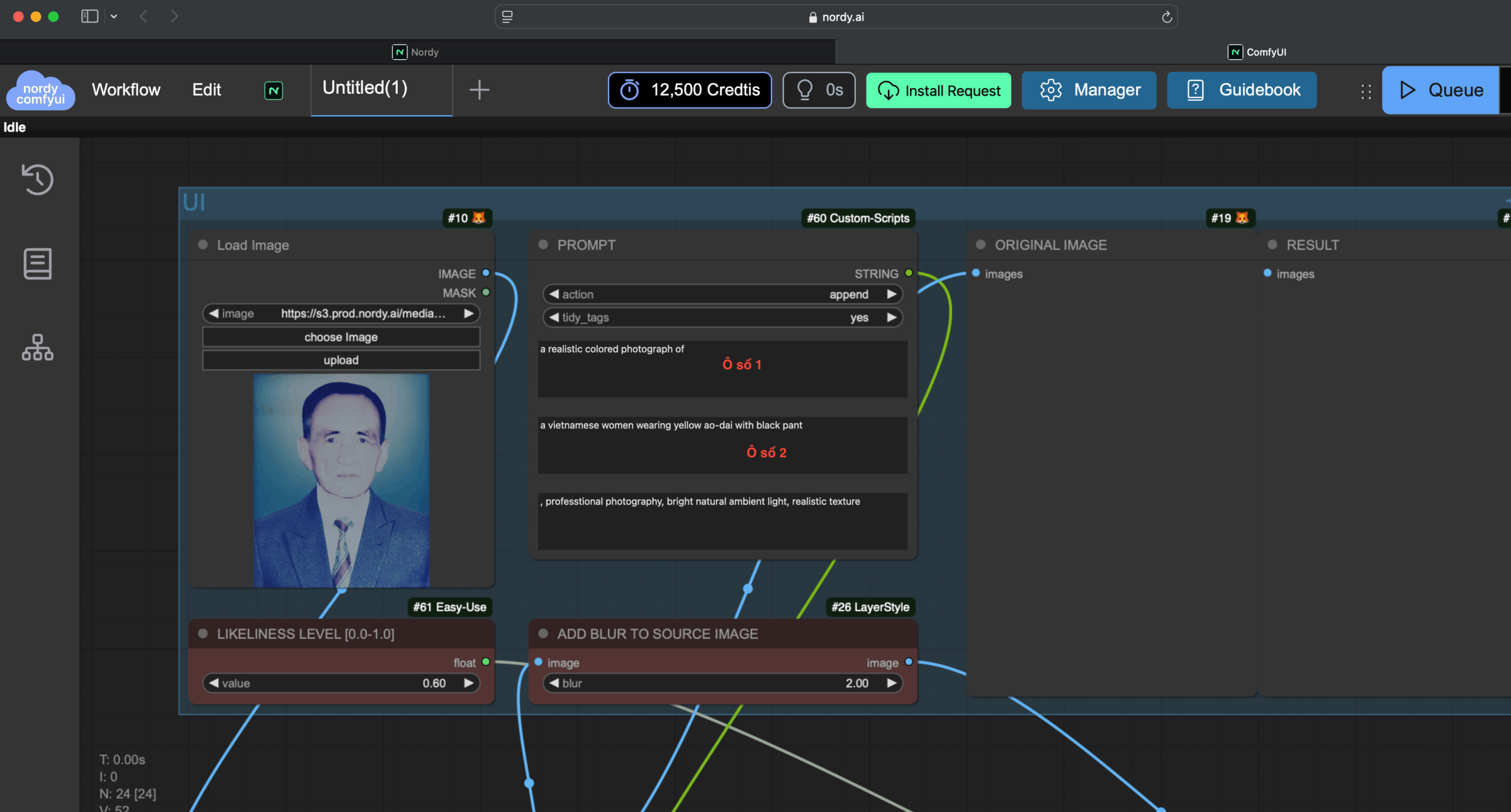Click the Nordy ComfyUI cloud logo

tap(40, 90)
